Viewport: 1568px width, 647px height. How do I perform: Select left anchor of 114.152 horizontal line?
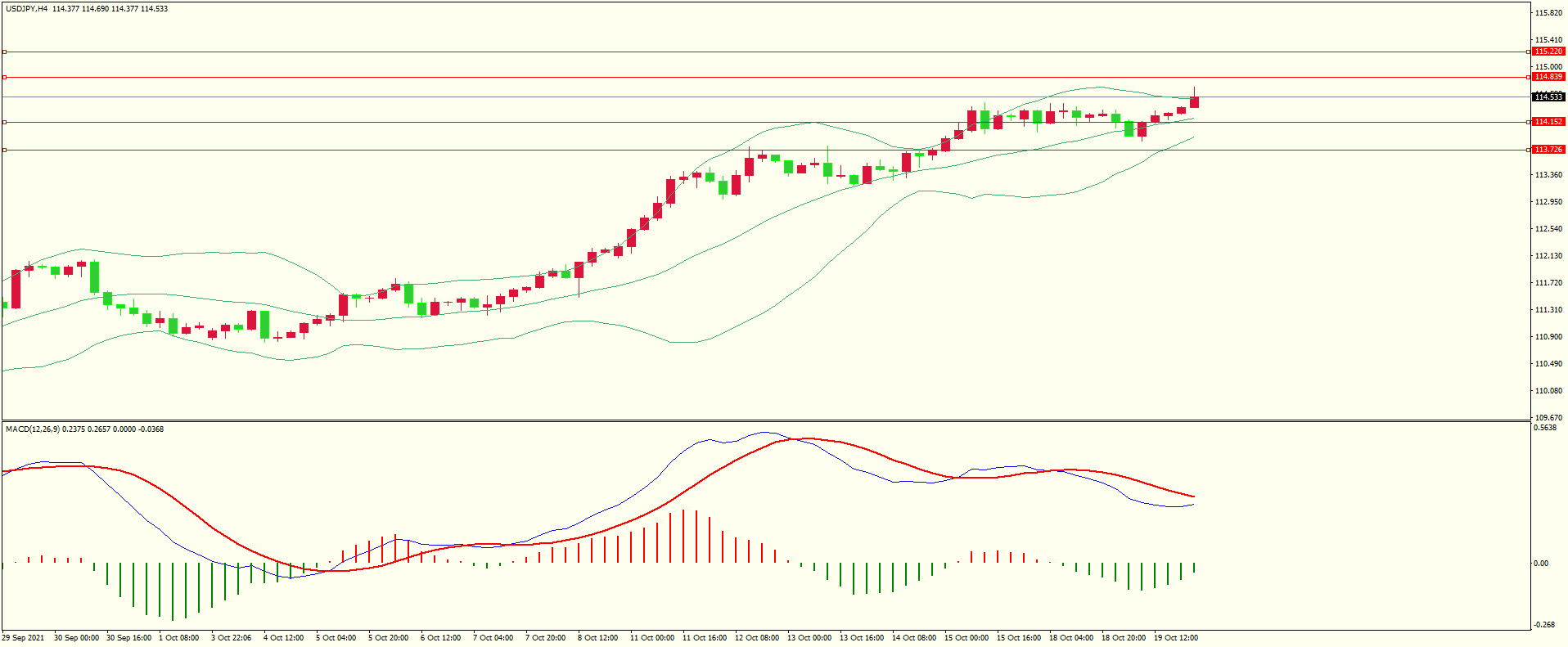click(x=5, y=122)
